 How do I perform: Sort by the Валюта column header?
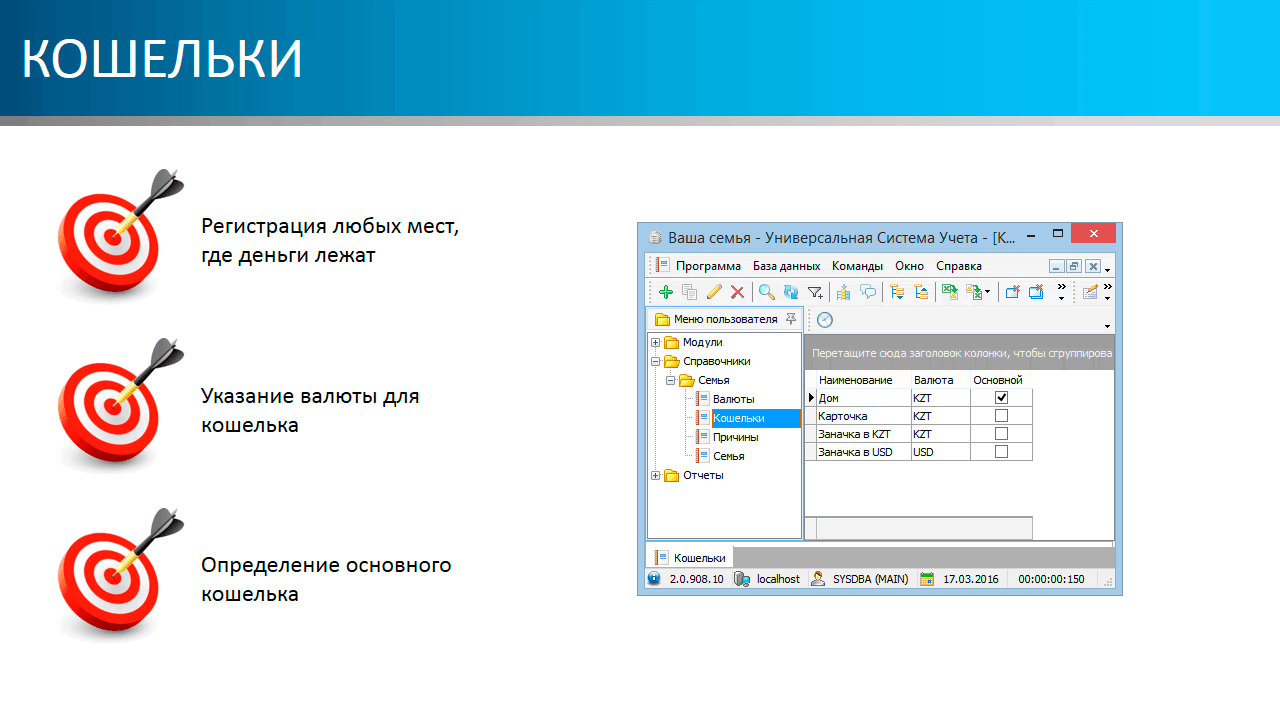[939, 380]
